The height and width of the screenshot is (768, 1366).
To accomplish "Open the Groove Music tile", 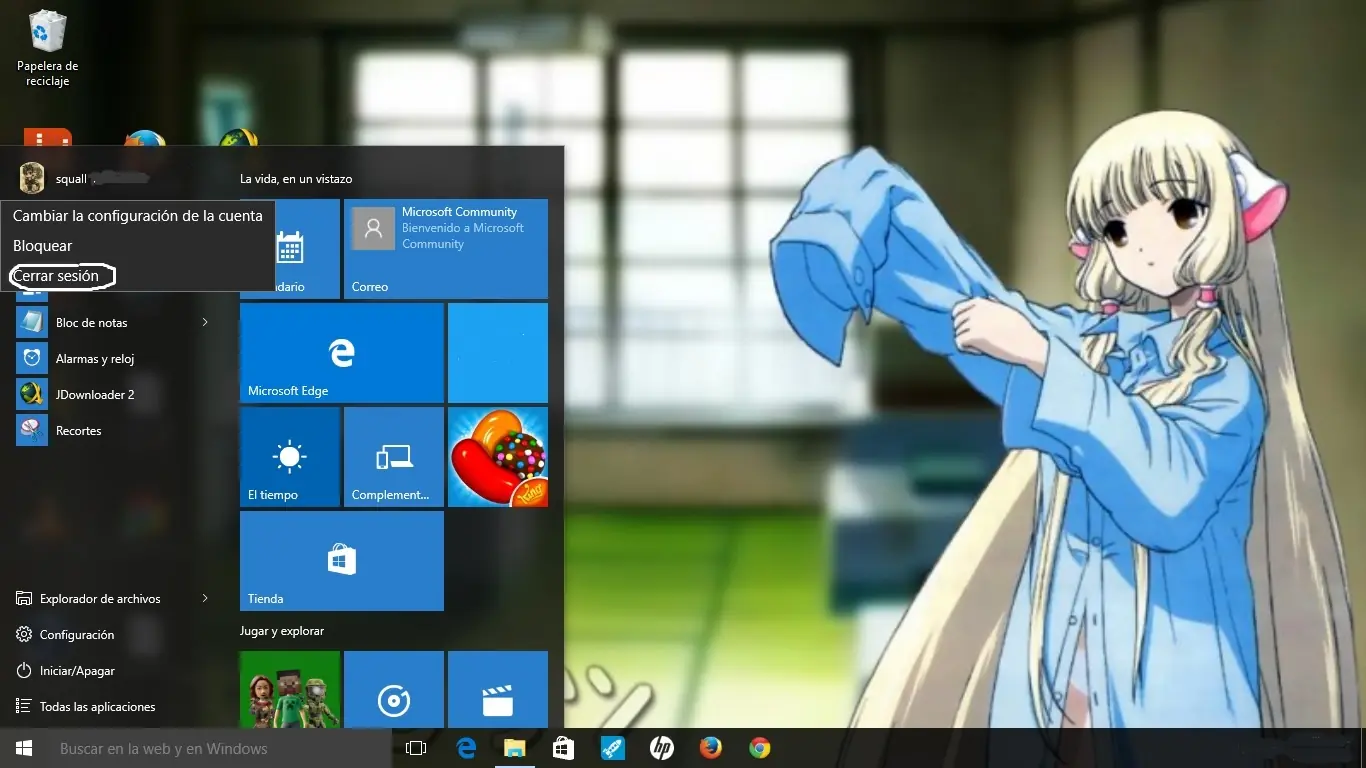I will point(394,690).
